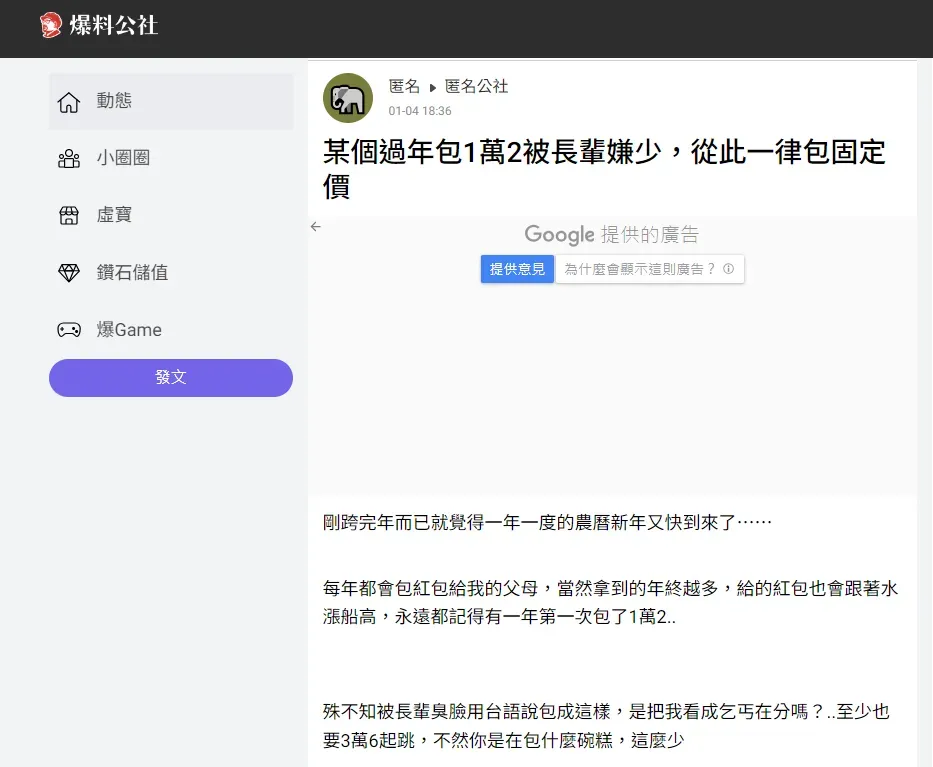Click 為什麼會顯示這則廣告？ button
This screenshot has height=767, width=933.
[x=650, y=269]
